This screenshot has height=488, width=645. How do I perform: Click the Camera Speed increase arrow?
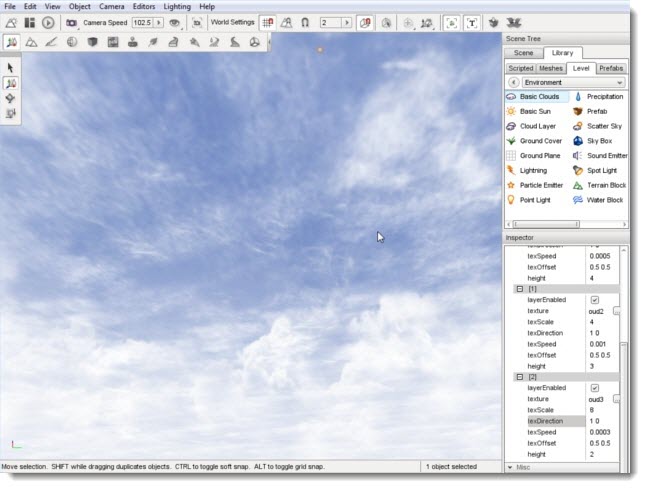tap(158, 23)
